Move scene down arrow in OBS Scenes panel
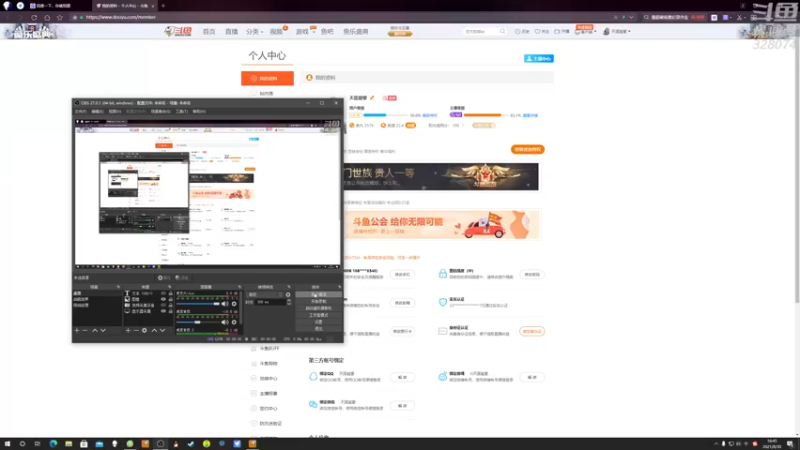Viewport: 800px width, 450px height. coord(103,331)
